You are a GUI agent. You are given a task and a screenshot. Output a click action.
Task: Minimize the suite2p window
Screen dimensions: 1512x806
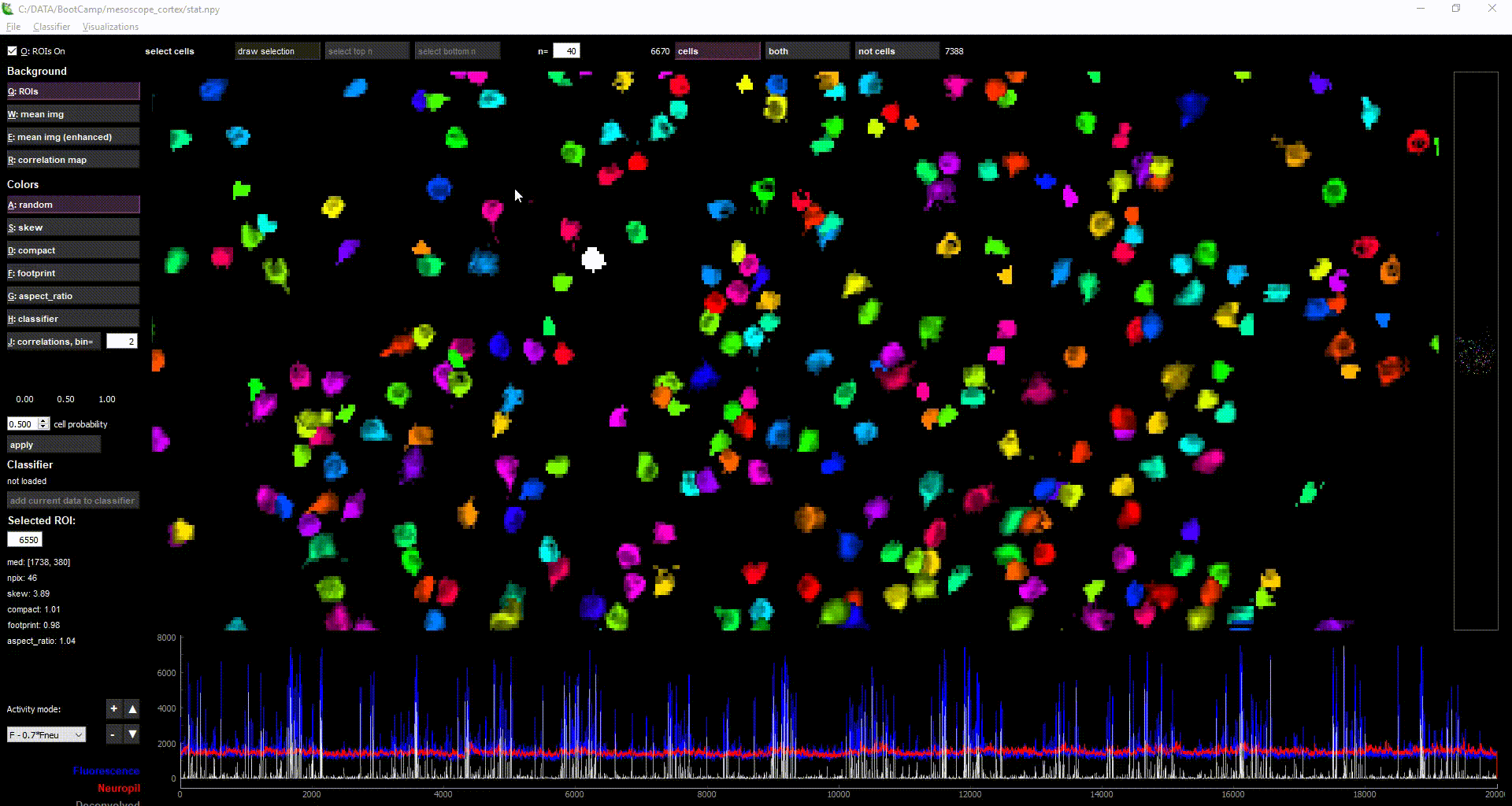(1421, 9)
